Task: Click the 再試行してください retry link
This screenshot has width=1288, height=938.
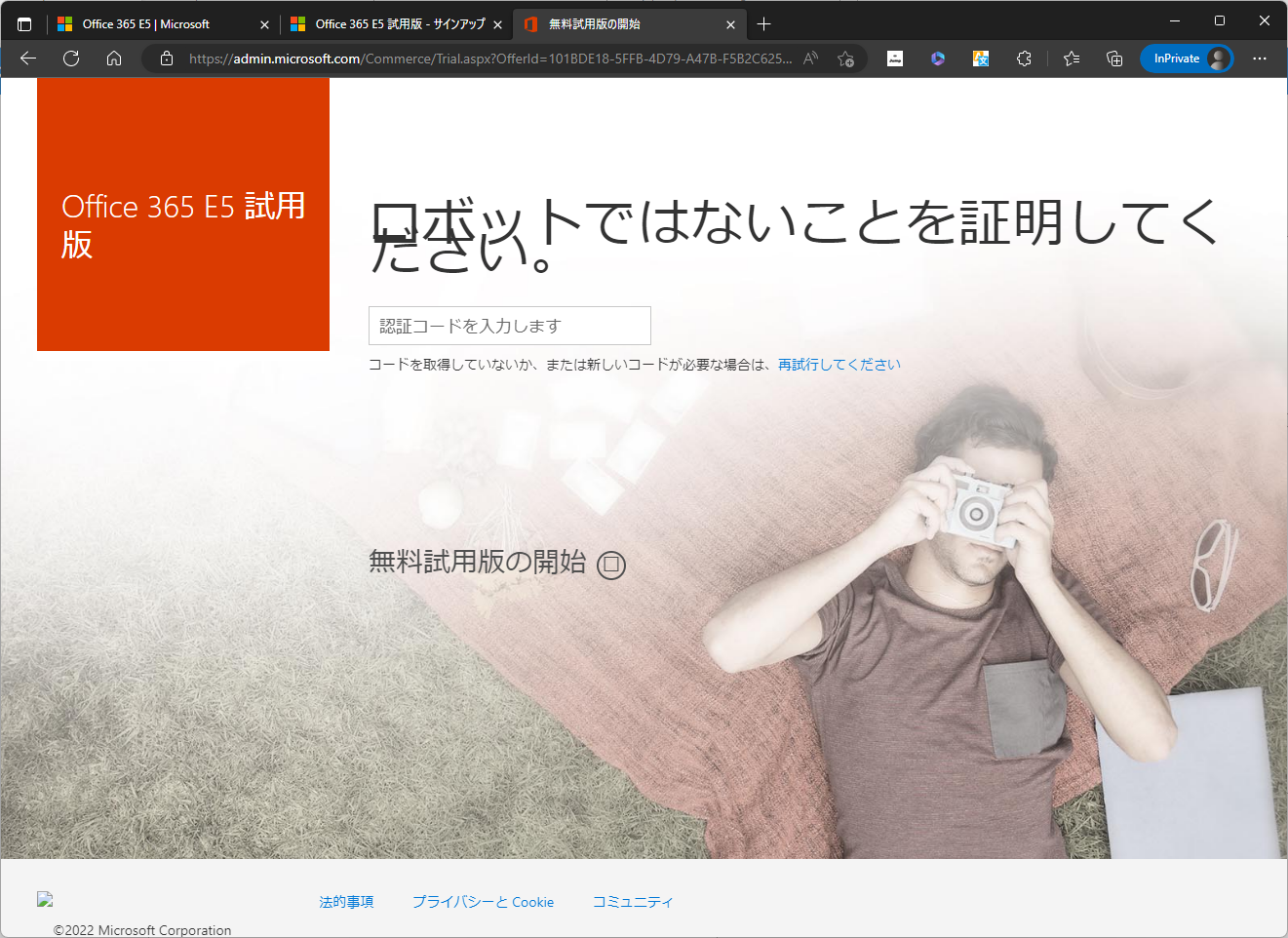Action: pos(839,364)
